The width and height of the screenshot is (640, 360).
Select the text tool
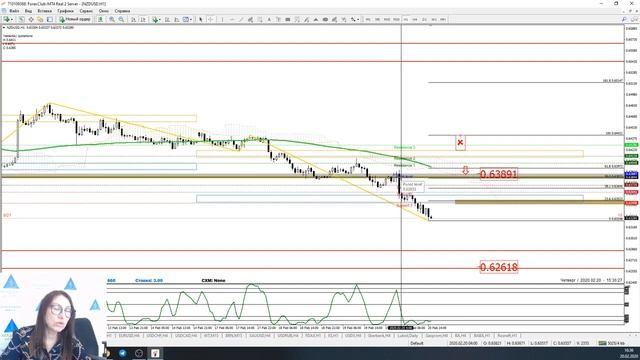[269, 19]
